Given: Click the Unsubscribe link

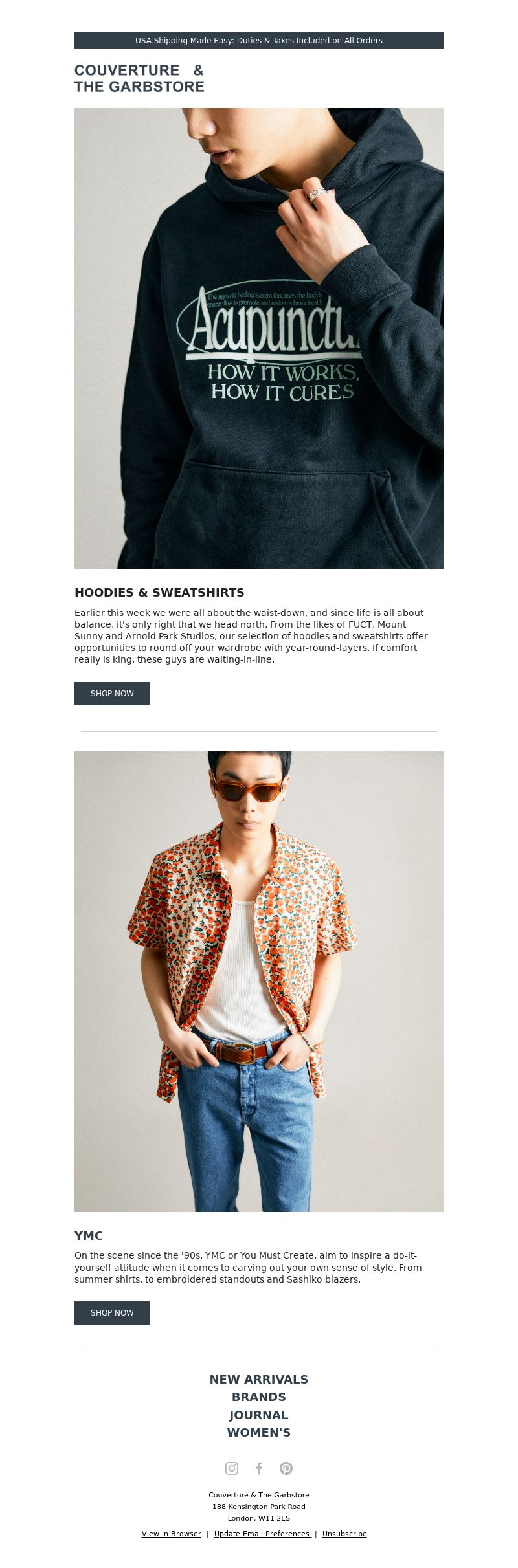Looking at the screenshot, I should [x=344, y=1534].
